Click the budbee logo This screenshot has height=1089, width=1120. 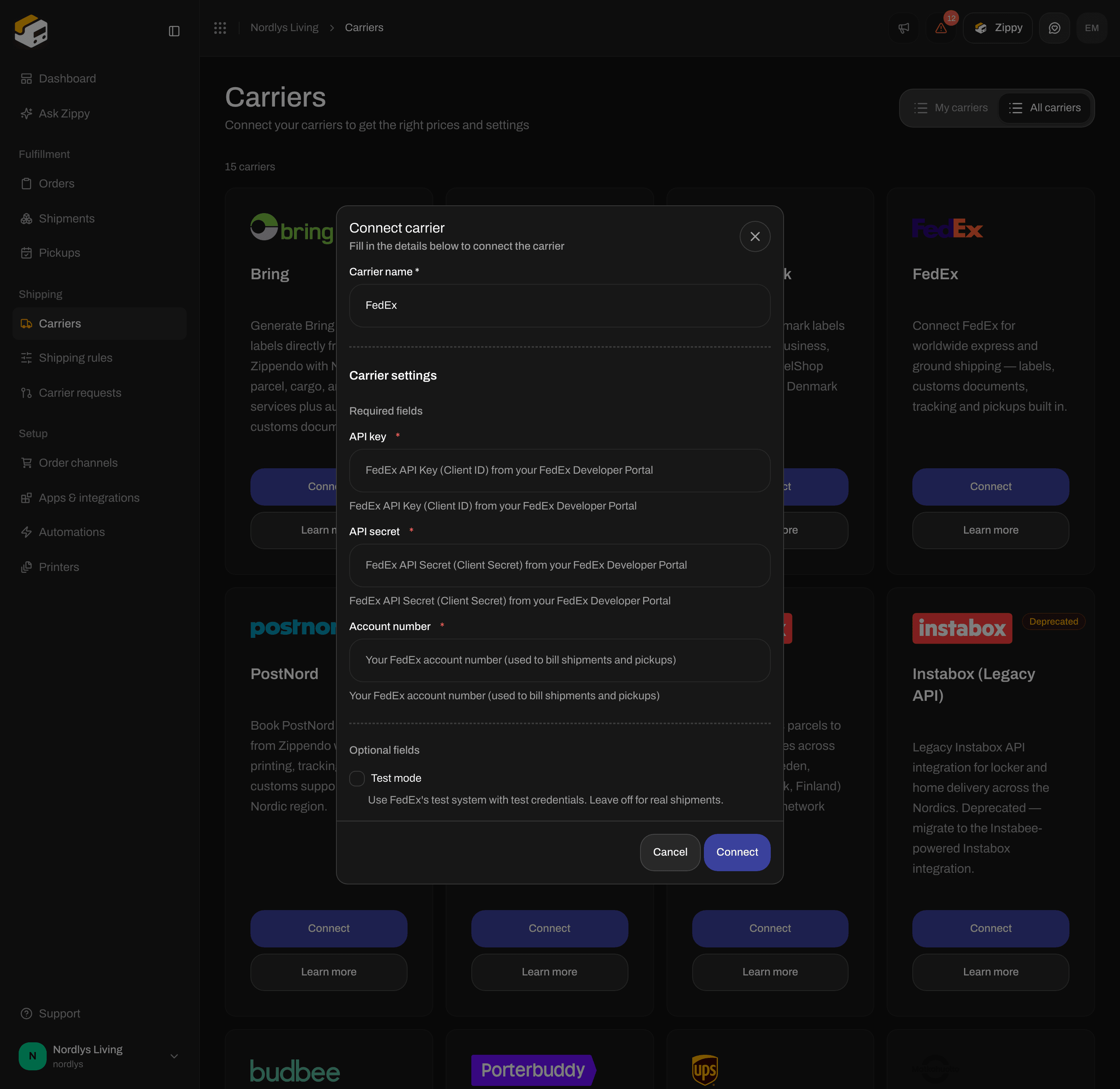295,1071
